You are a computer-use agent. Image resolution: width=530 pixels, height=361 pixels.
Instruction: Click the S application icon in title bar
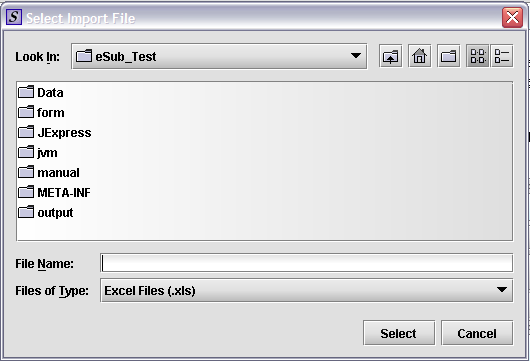(x=14, y=17)
